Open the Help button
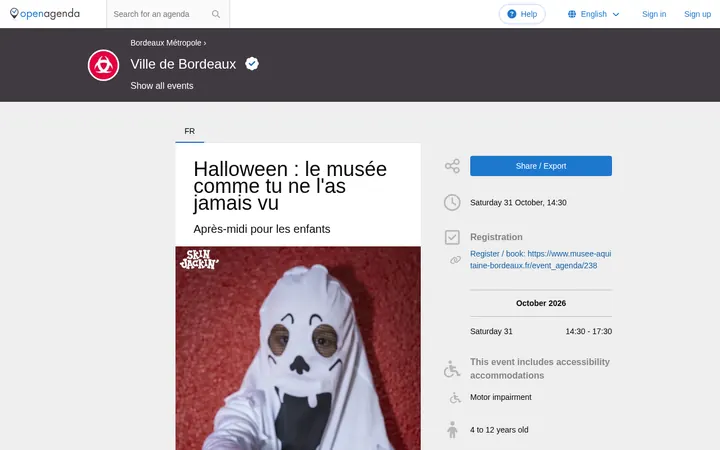 coord(522,14)
